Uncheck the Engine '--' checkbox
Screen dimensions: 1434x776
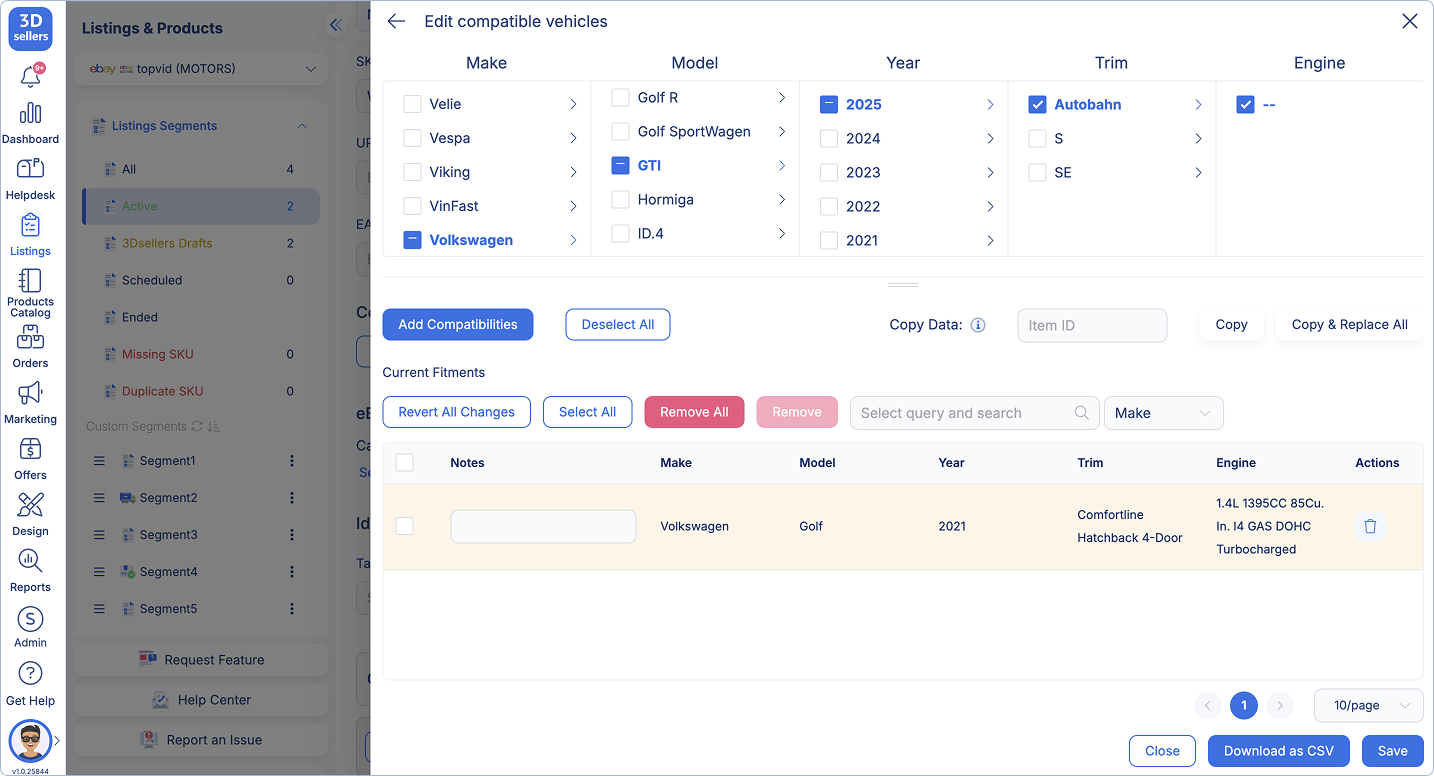pos(1245,104)
